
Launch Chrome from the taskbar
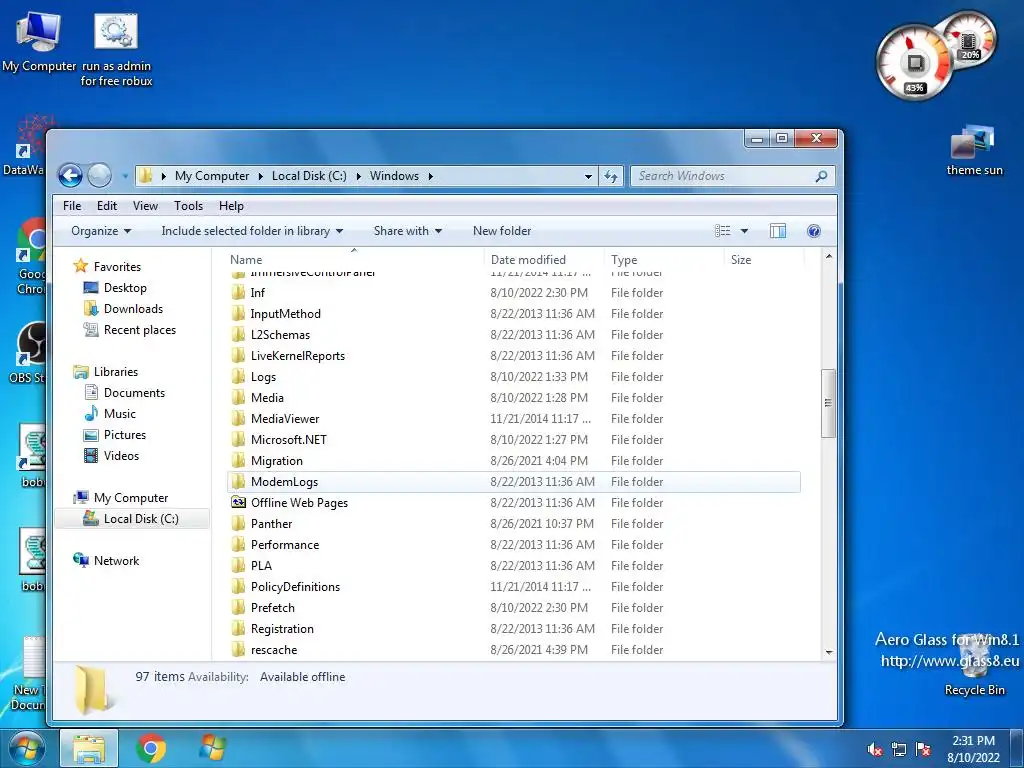pos(151,749)
